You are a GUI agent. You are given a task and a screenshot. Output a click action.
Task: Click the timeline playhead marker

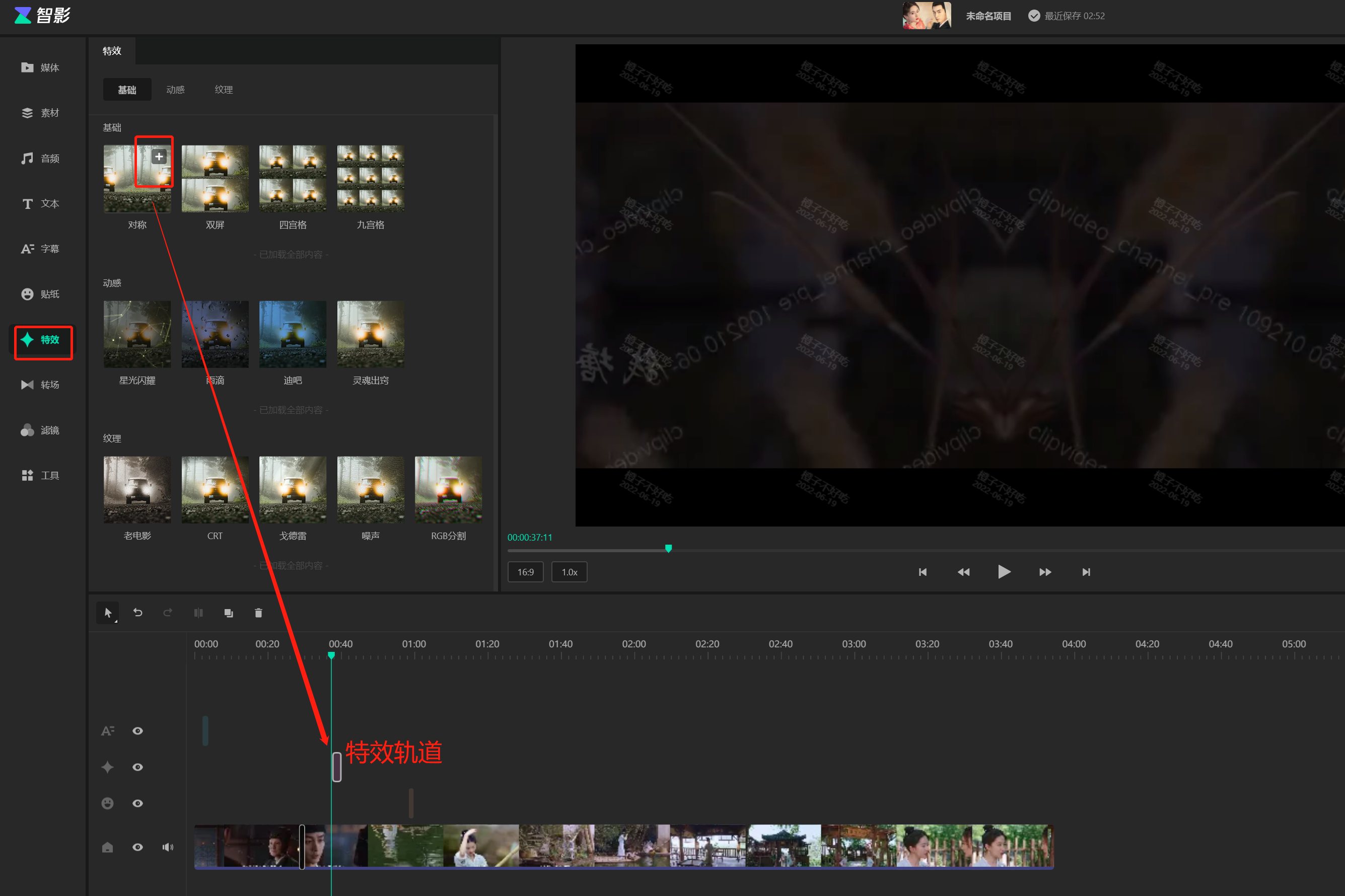pos(331,655)
